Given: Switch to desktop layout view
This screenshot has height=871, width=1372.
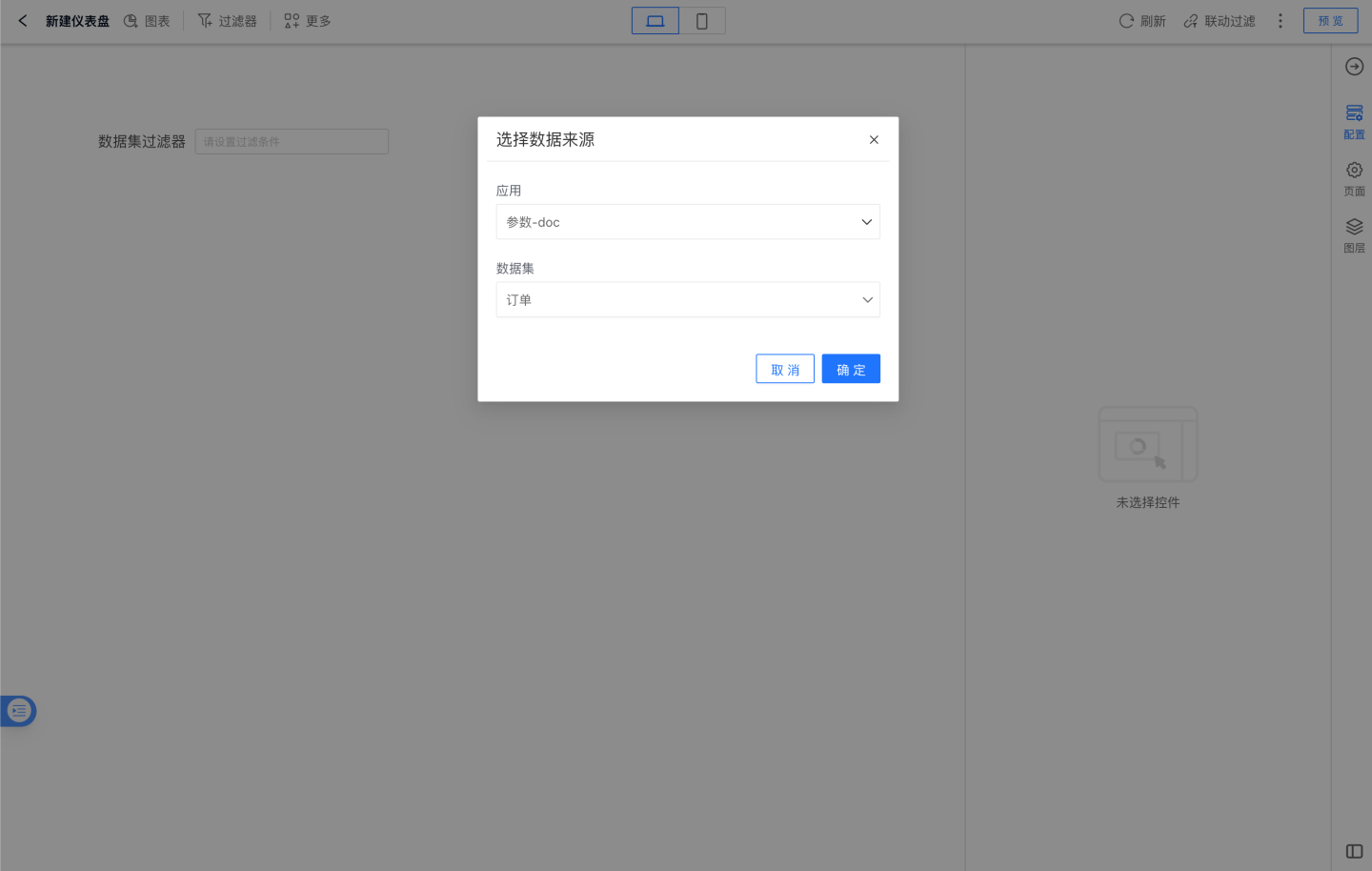Looking at the screenshot, I should (x=656, y=21).
